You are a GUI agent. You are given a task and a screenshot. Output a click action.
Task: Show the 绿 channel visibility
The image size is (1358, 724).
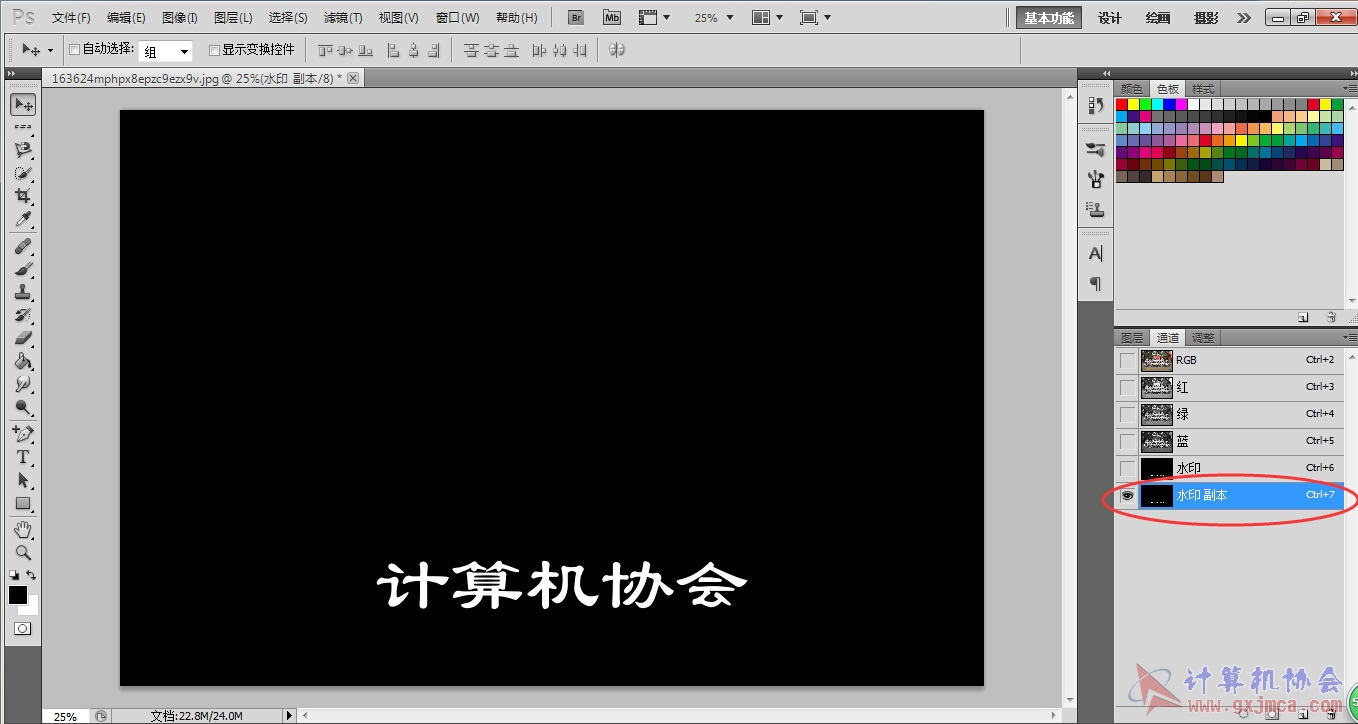[x=1127, y=414]
